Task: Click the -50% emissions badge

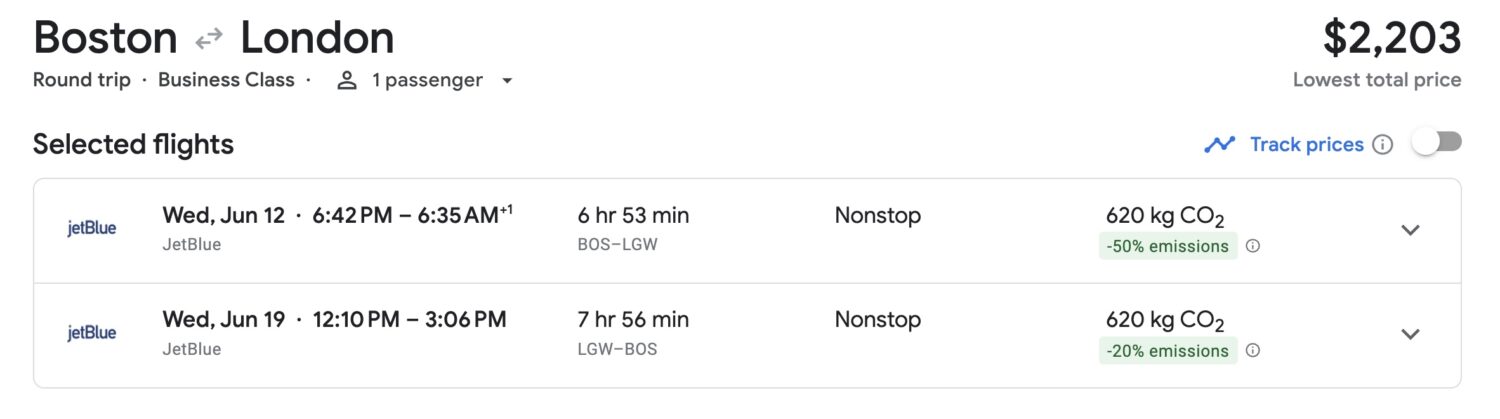Action: pyautogui.click(x=1167, y=246)
